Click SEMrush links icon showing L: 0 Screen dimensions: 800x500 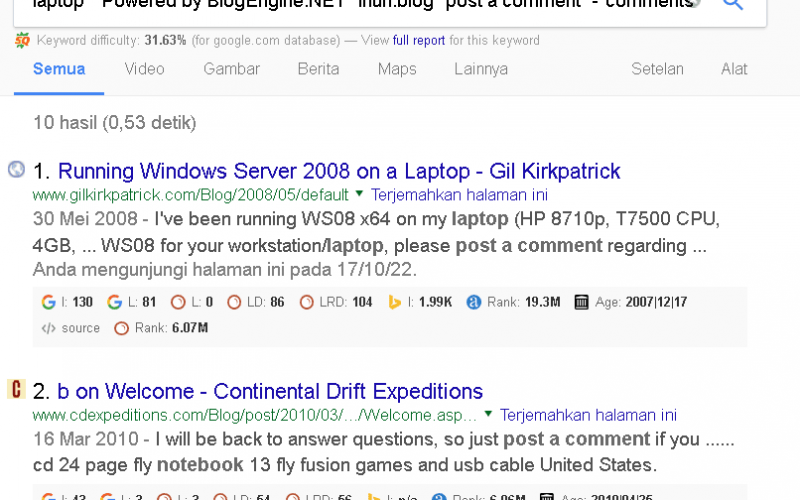tap(178, 303)
